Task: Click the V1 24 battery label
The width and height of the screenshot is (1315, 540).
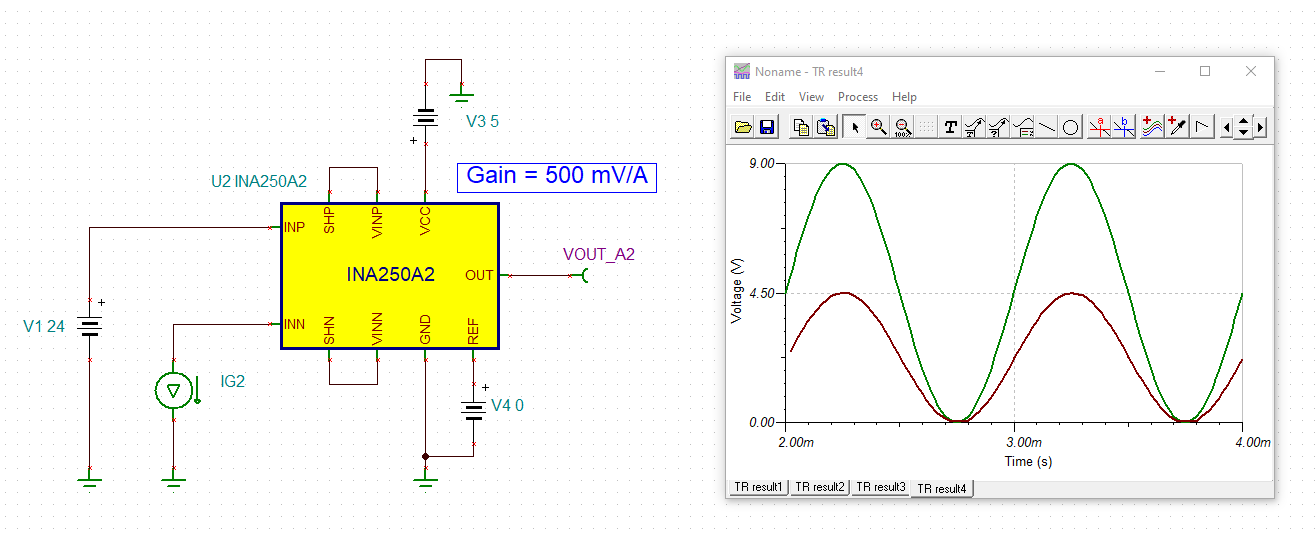Action: pos(44,326)
